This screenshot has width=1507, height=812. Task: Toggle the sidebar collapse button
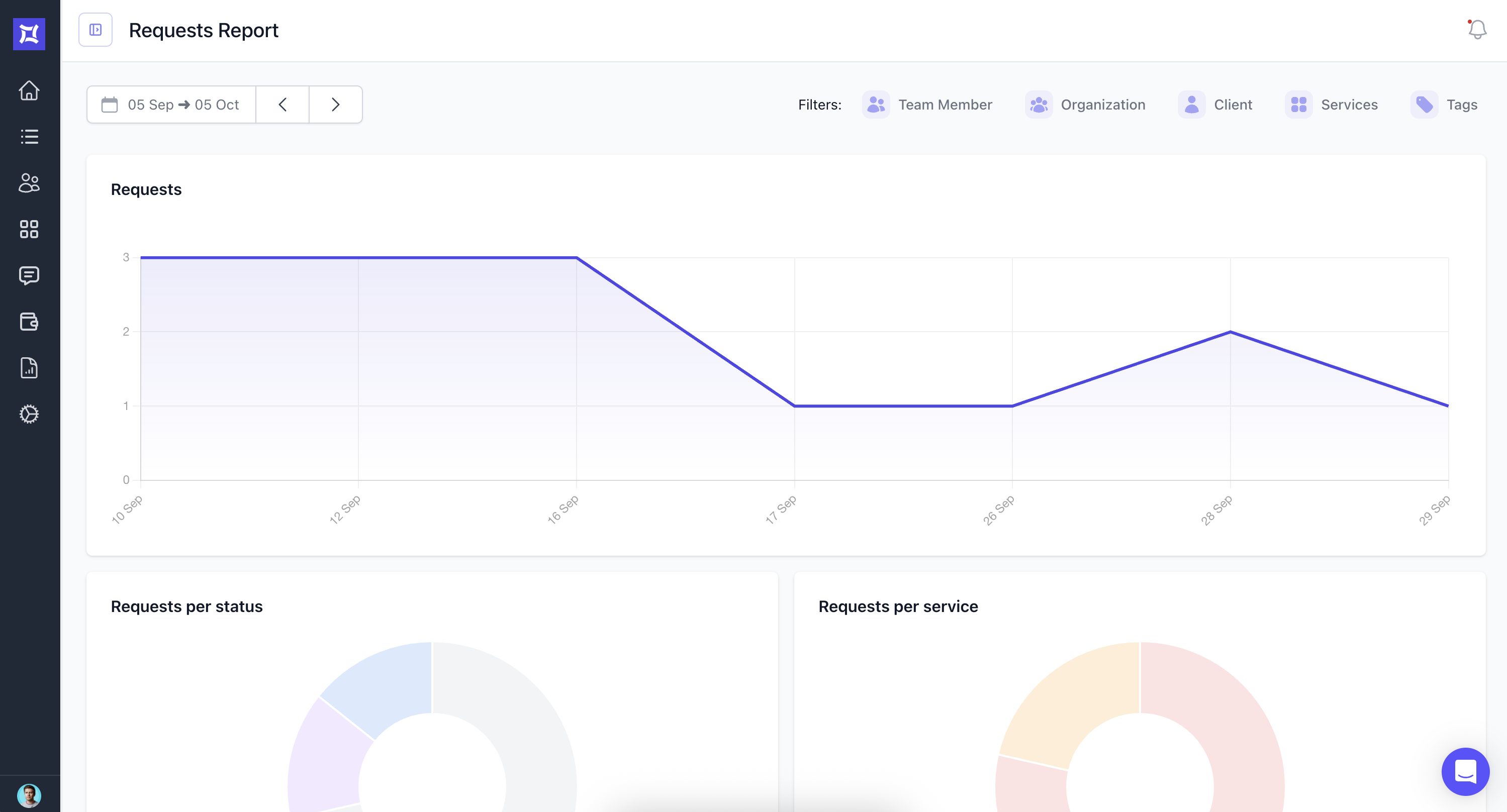[96, 30]
